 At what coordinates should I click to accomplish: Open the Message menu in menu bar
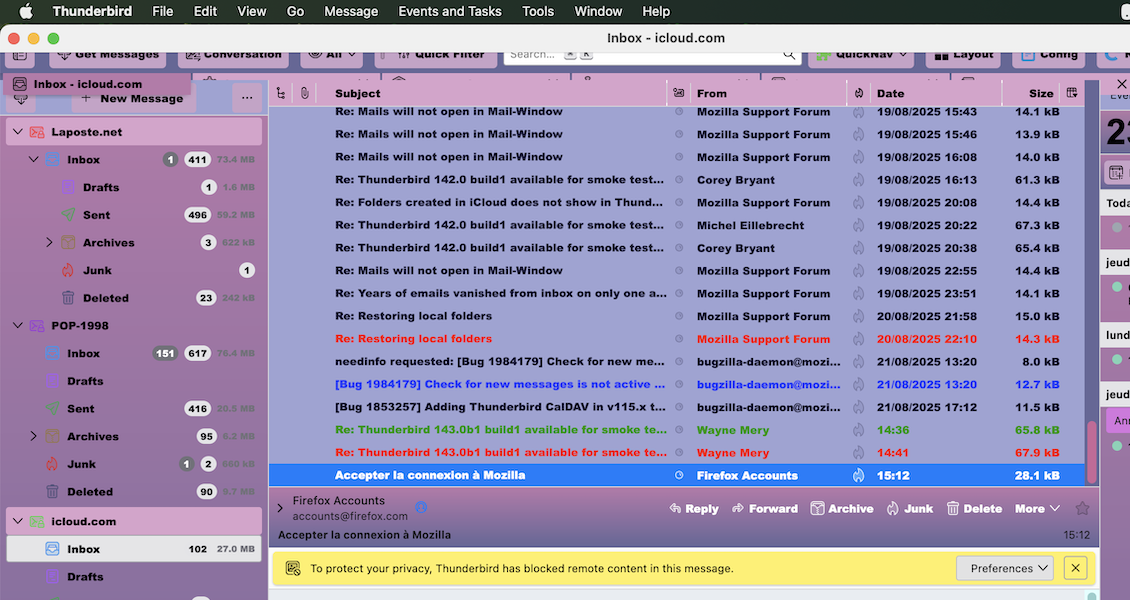click(x=351, y=11)
